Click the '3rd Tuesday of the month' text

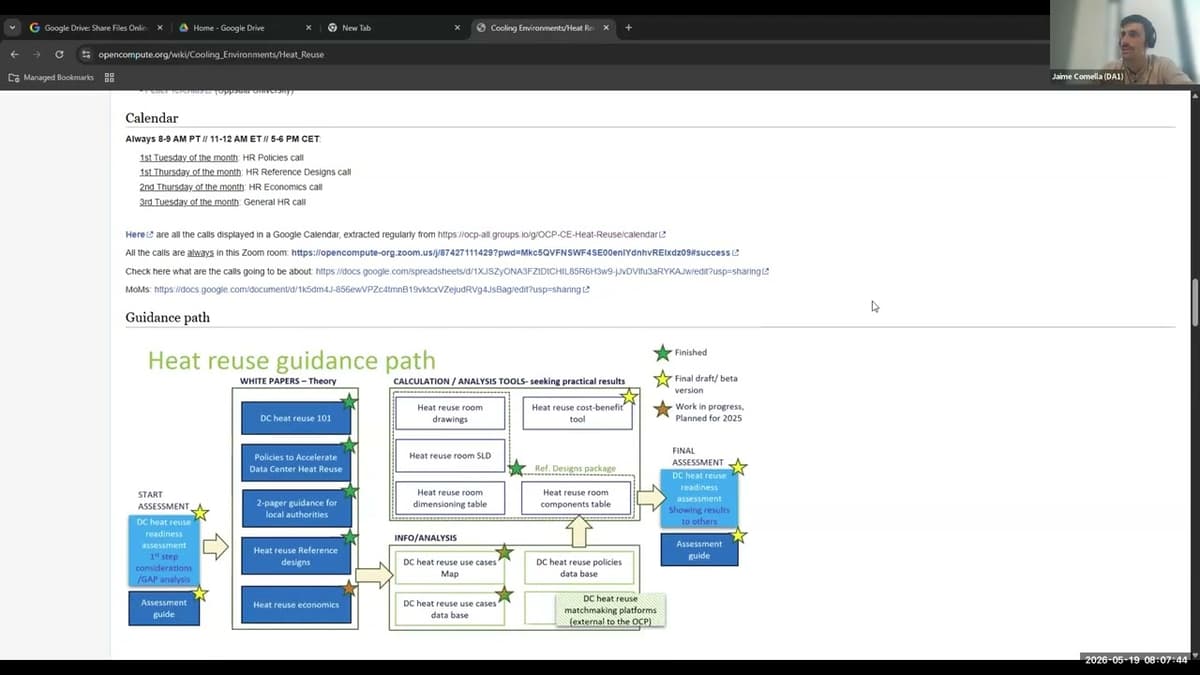pos(189,202)
